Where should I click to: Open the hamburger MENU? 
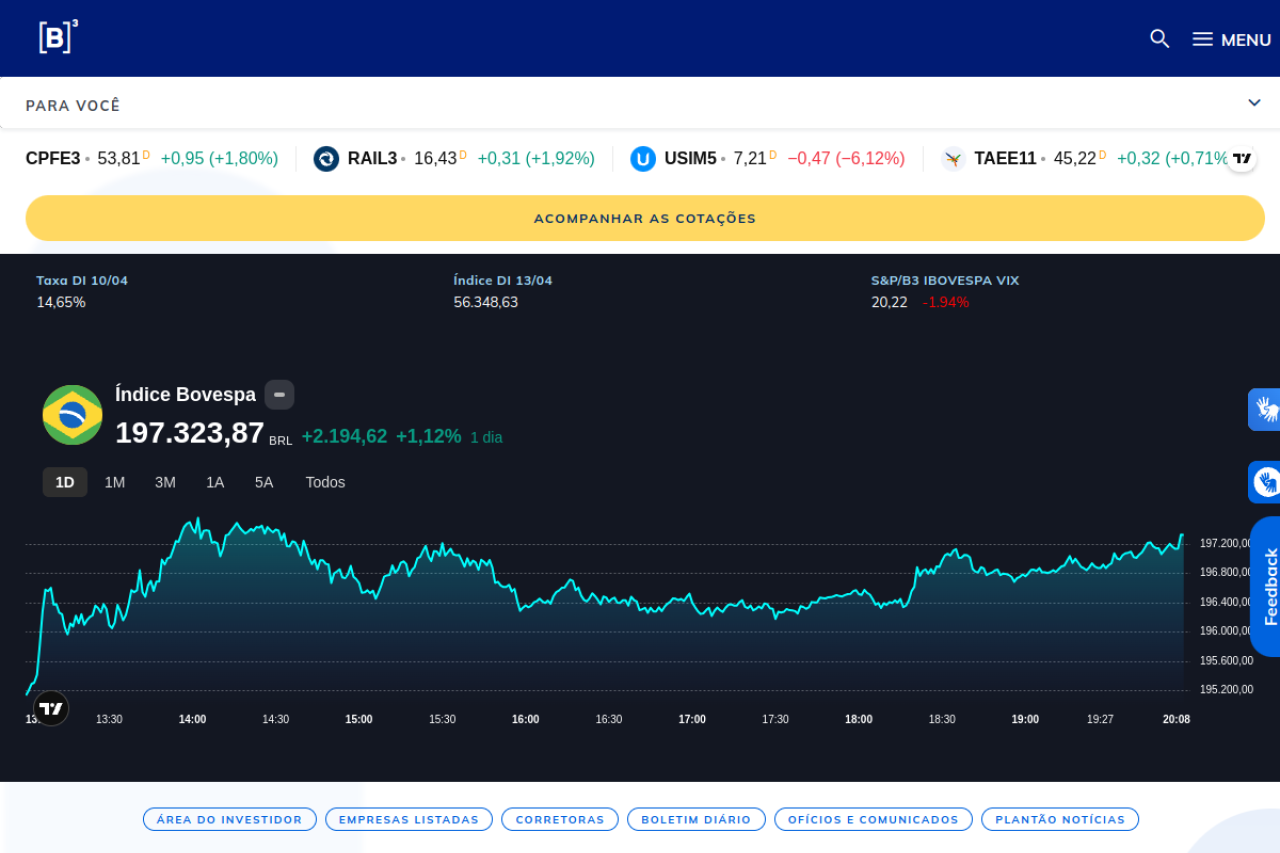(x=1231, y=39)
